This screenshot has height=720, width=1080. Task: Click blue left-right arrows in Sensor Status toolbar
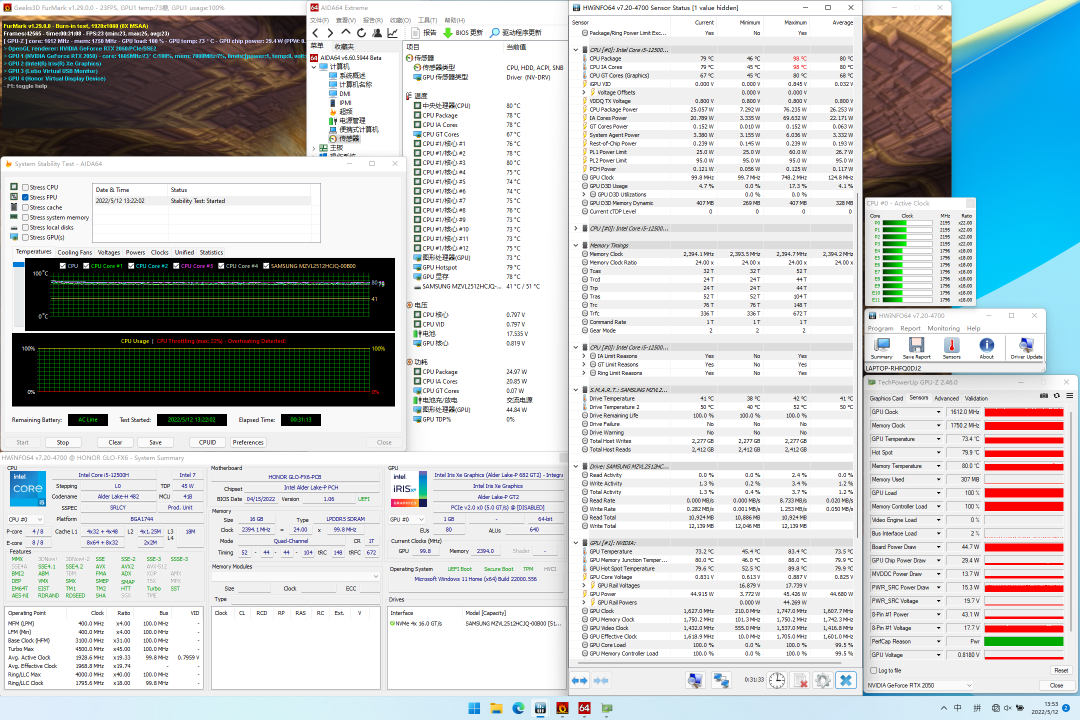click(579, 681)
